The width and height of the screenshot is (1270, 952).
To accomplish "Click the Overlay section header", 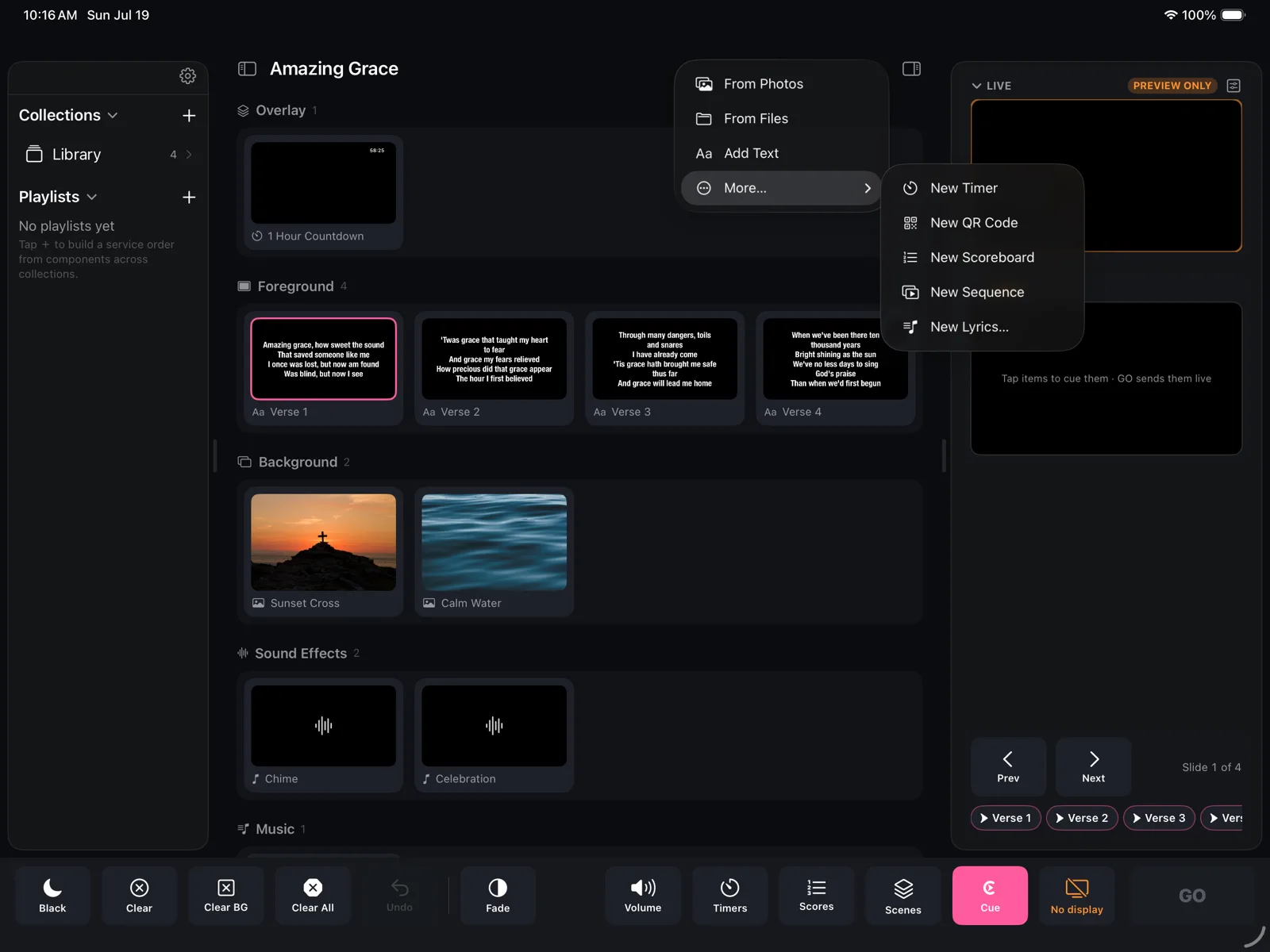I will [x=277, y=110].
